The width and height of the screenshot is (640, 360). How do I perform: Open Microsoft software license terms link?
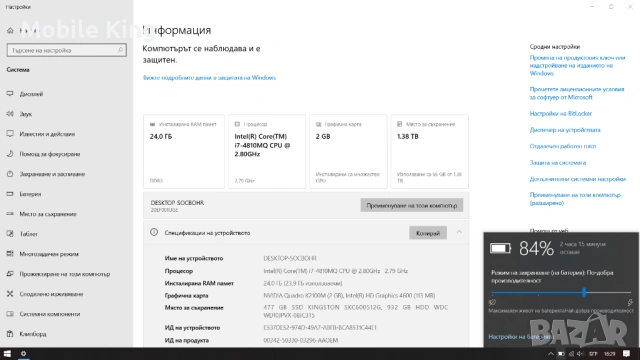pyautogui.click(x=577, y=93)
